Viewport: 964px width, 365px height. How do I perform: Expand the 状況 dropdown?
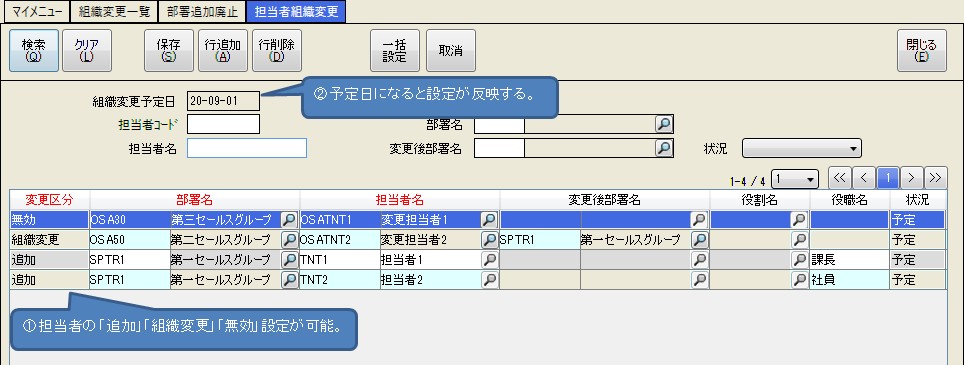802,148
